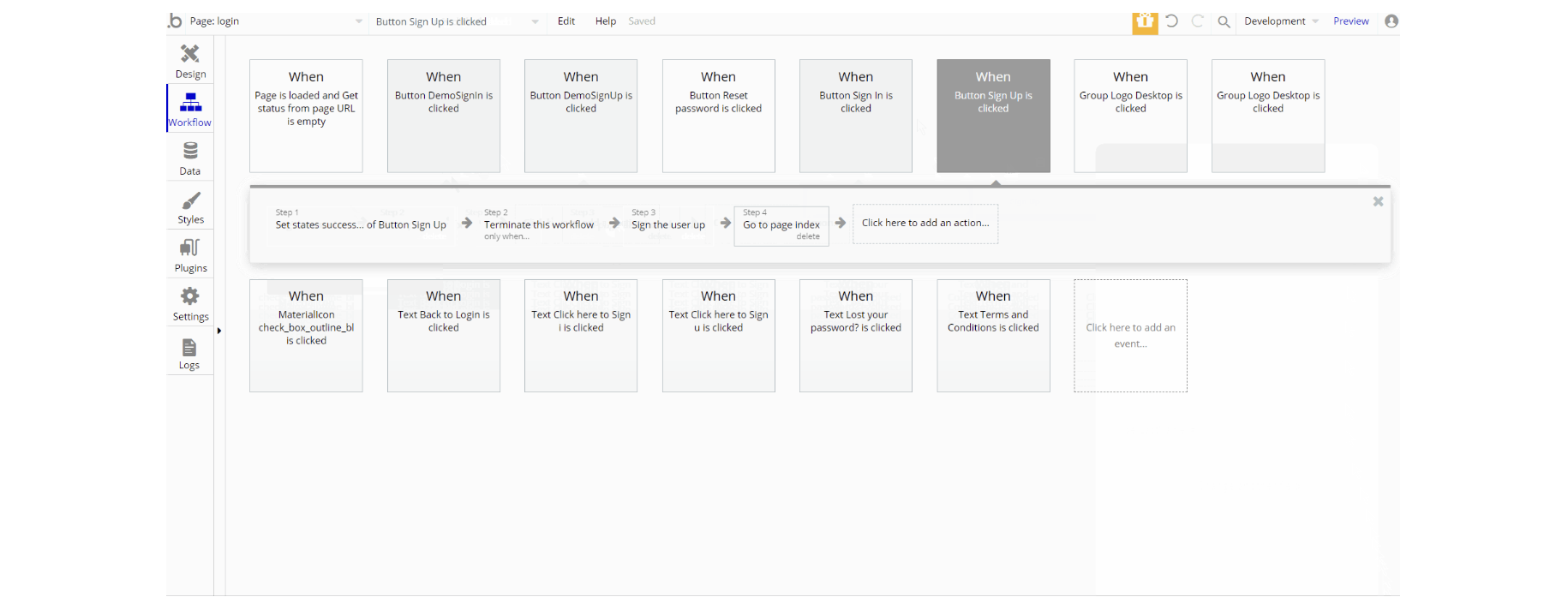Select the highlighted Button Sign Up event
This screenshot has width=1568, height=603.
point(993,116)
